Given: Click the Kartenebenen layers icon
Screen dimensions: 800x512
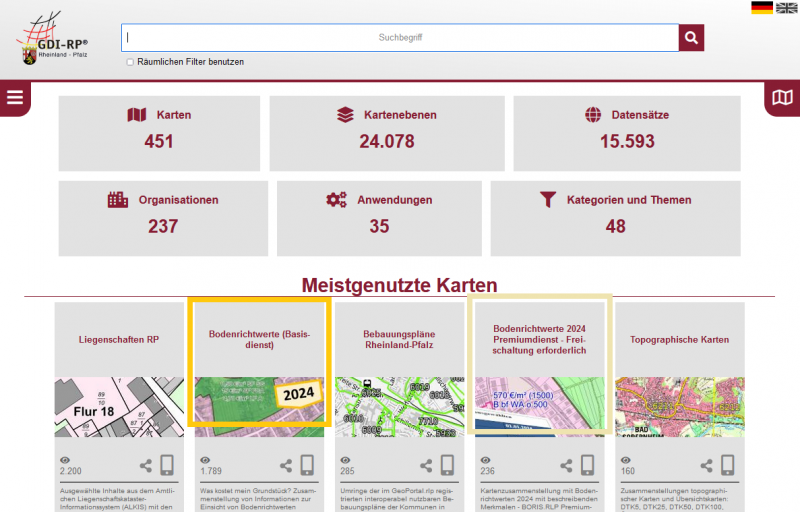Looking at the screenshot, I should click(x=345, y=115).
